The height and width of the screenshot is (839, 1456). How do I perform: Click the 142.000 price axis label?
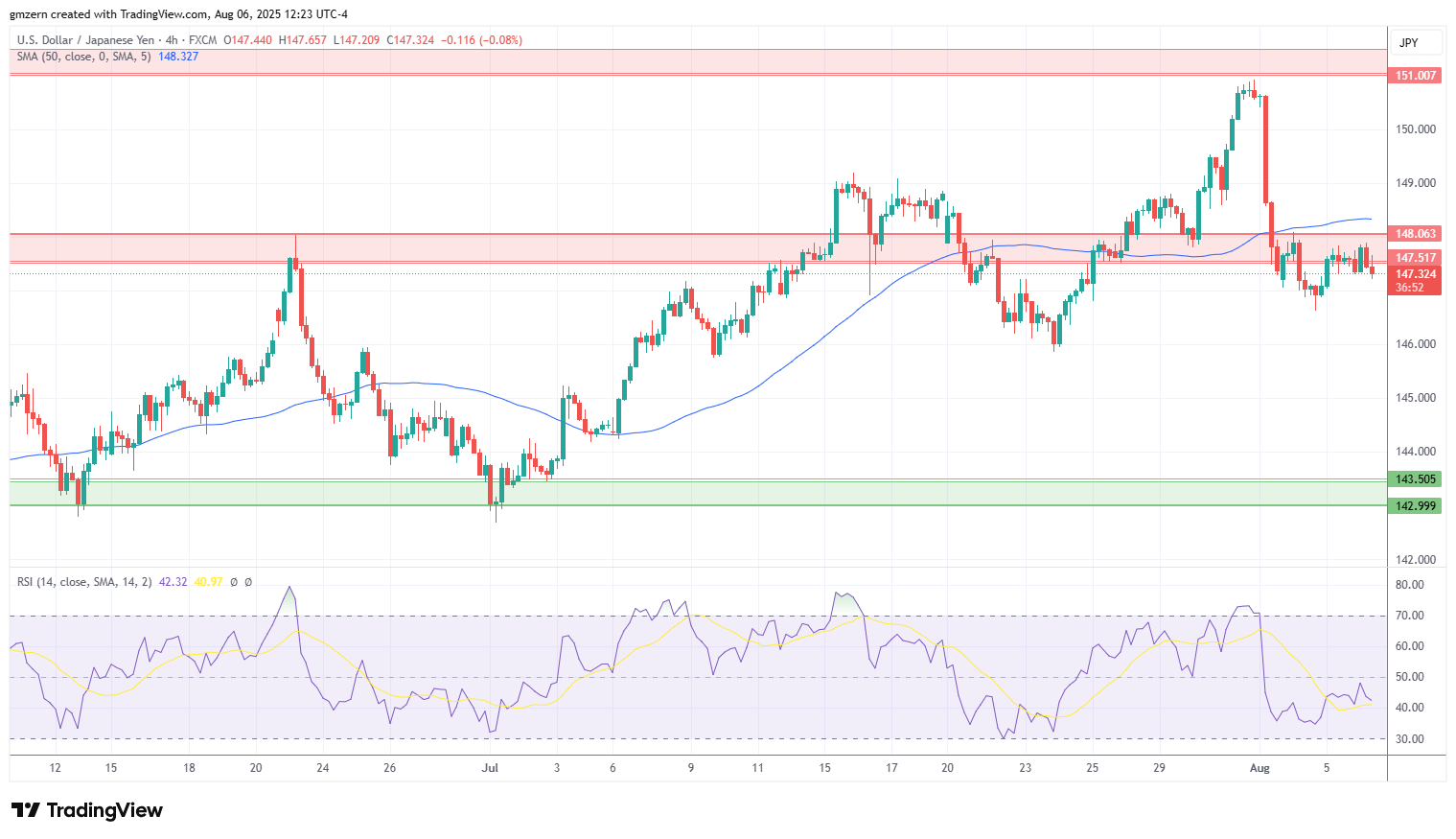coord(1415,560)
